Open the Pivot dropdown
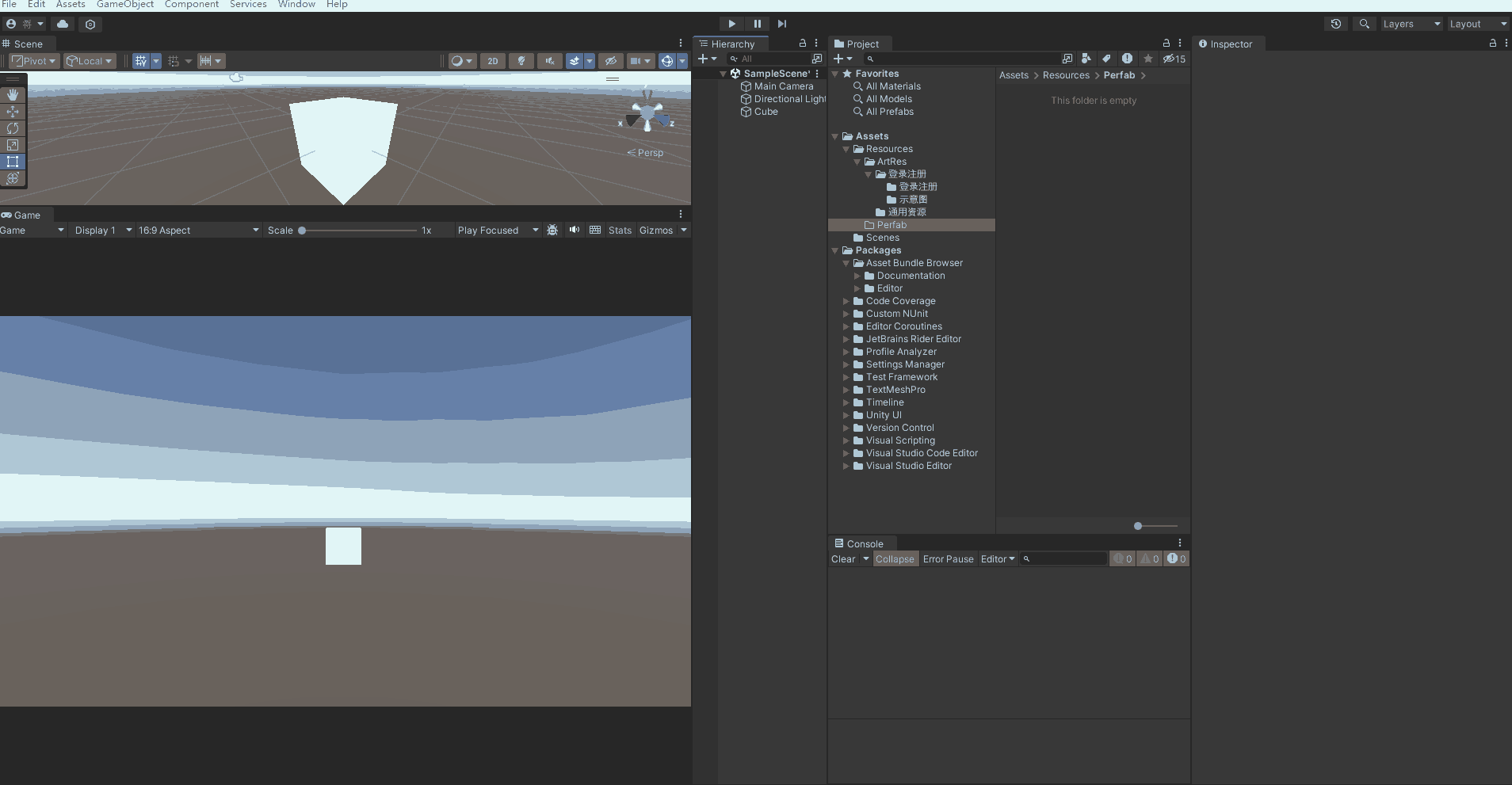The image size is (1512, 785). [x=33, y=61]
